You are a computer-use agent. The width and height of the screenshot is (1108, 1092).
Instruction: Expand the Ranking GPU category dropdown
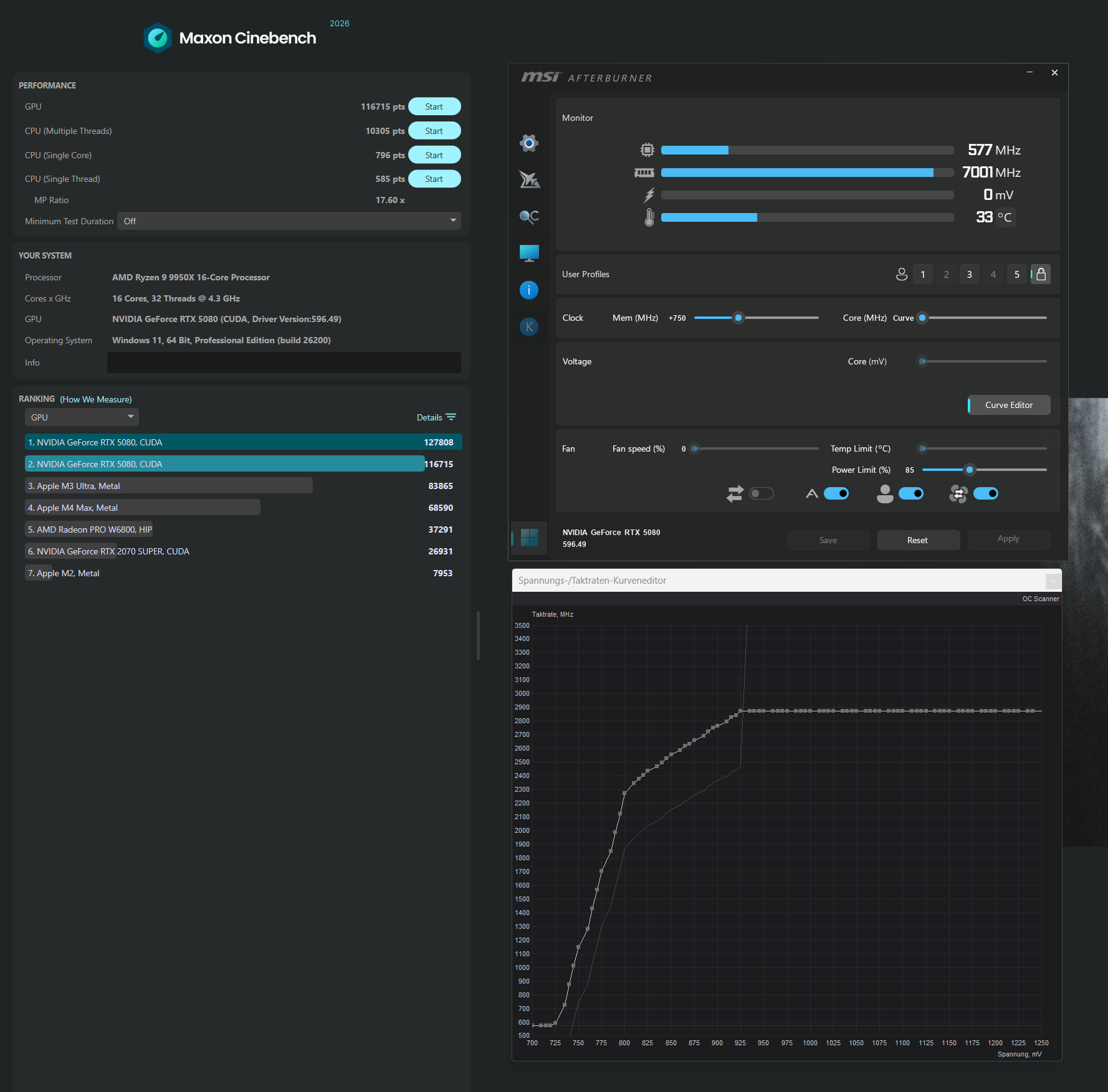(82, 417)
